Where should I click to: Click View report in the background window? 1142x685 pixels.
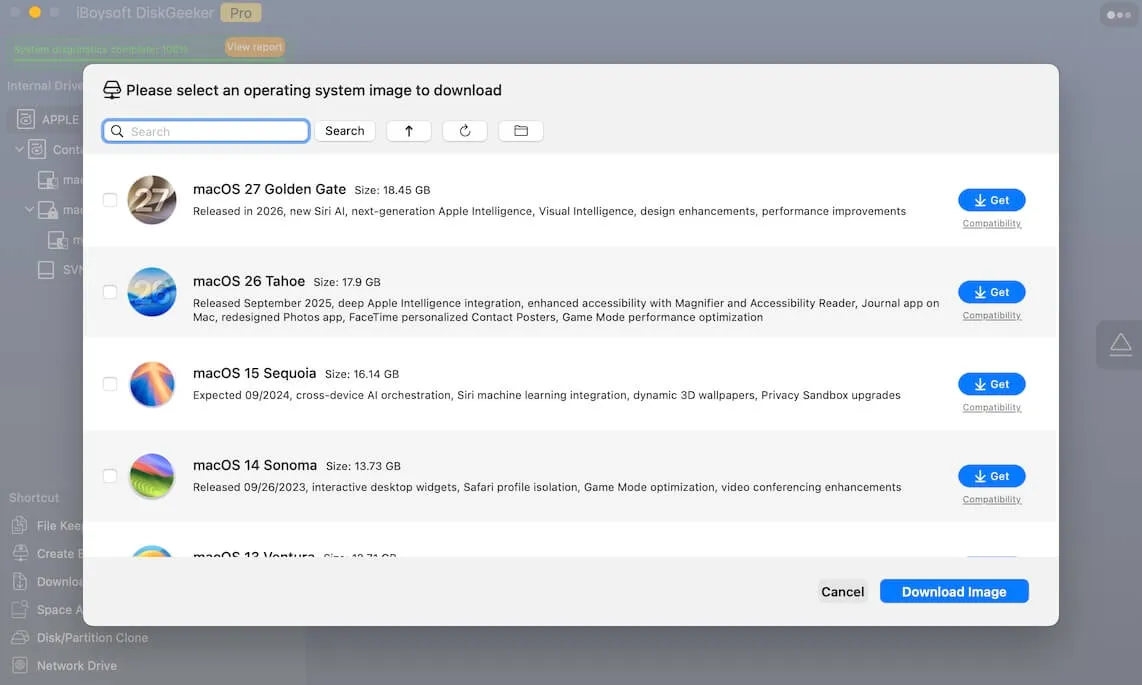254,47
